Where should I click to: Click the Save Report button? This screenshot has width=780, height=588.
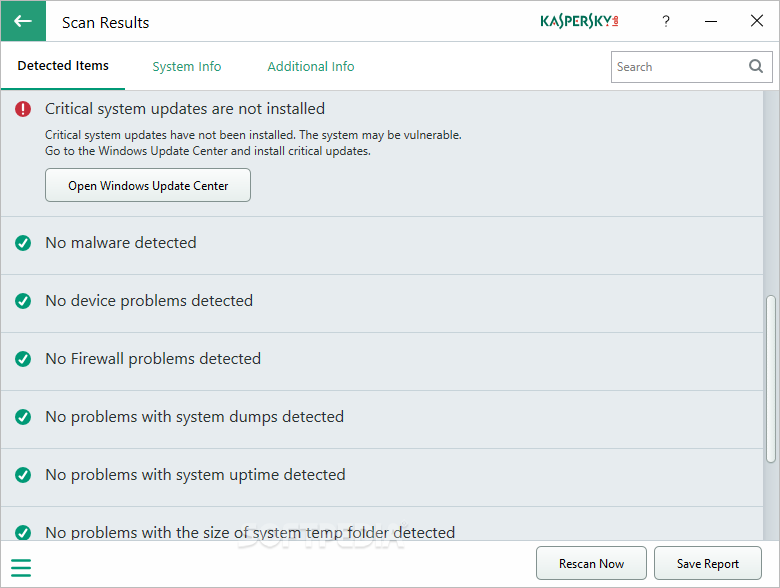707,563
